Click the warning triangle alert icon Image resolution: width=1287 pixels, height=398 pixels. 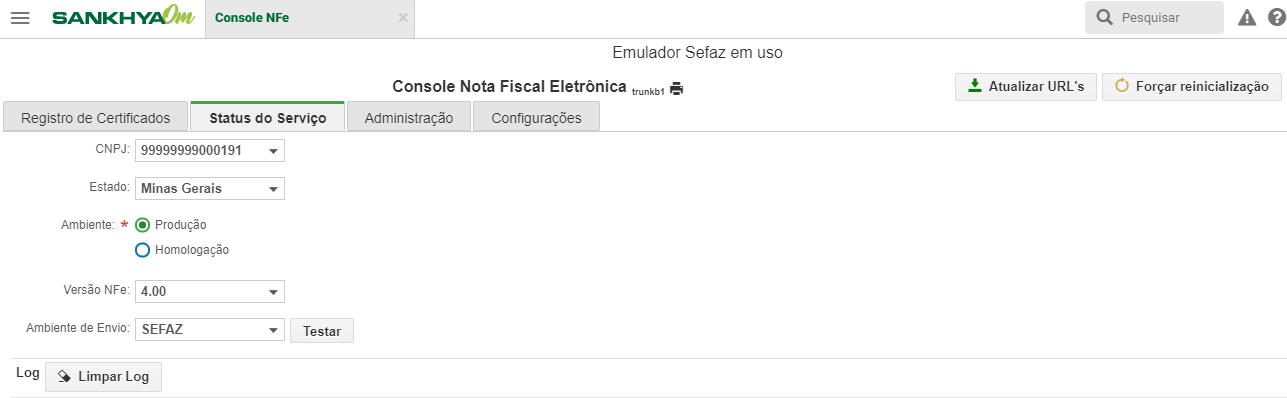pyautogui.click(x=1247, y=18)
